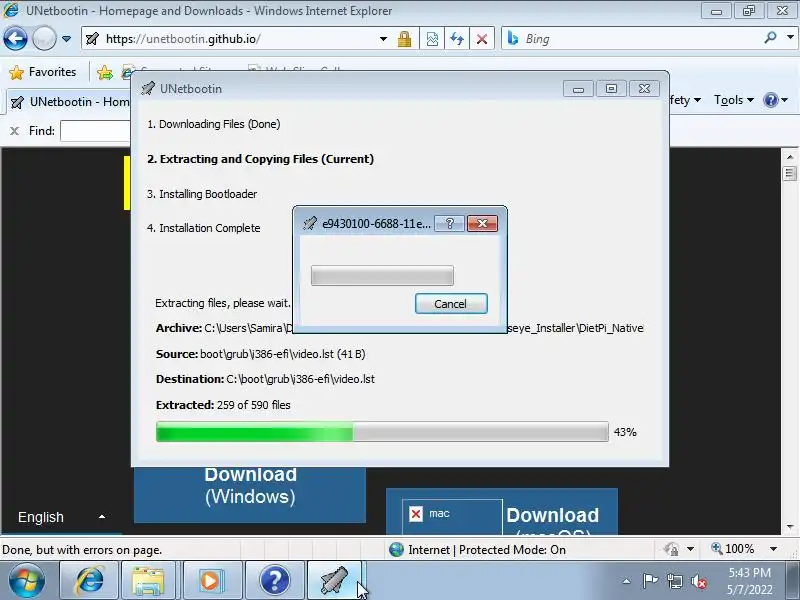Show hidden tray icons arrow
800x600 pixels.
click(627, 581)
